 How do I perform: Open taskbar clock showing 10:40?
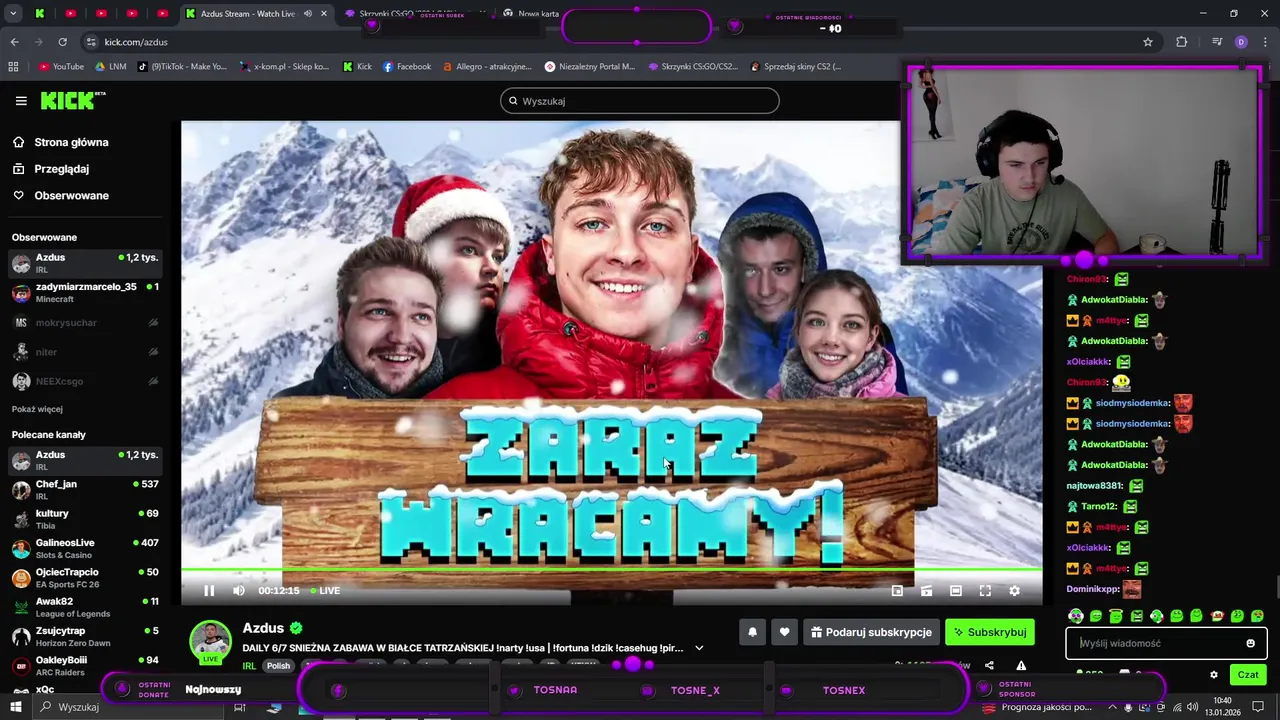1222,706
